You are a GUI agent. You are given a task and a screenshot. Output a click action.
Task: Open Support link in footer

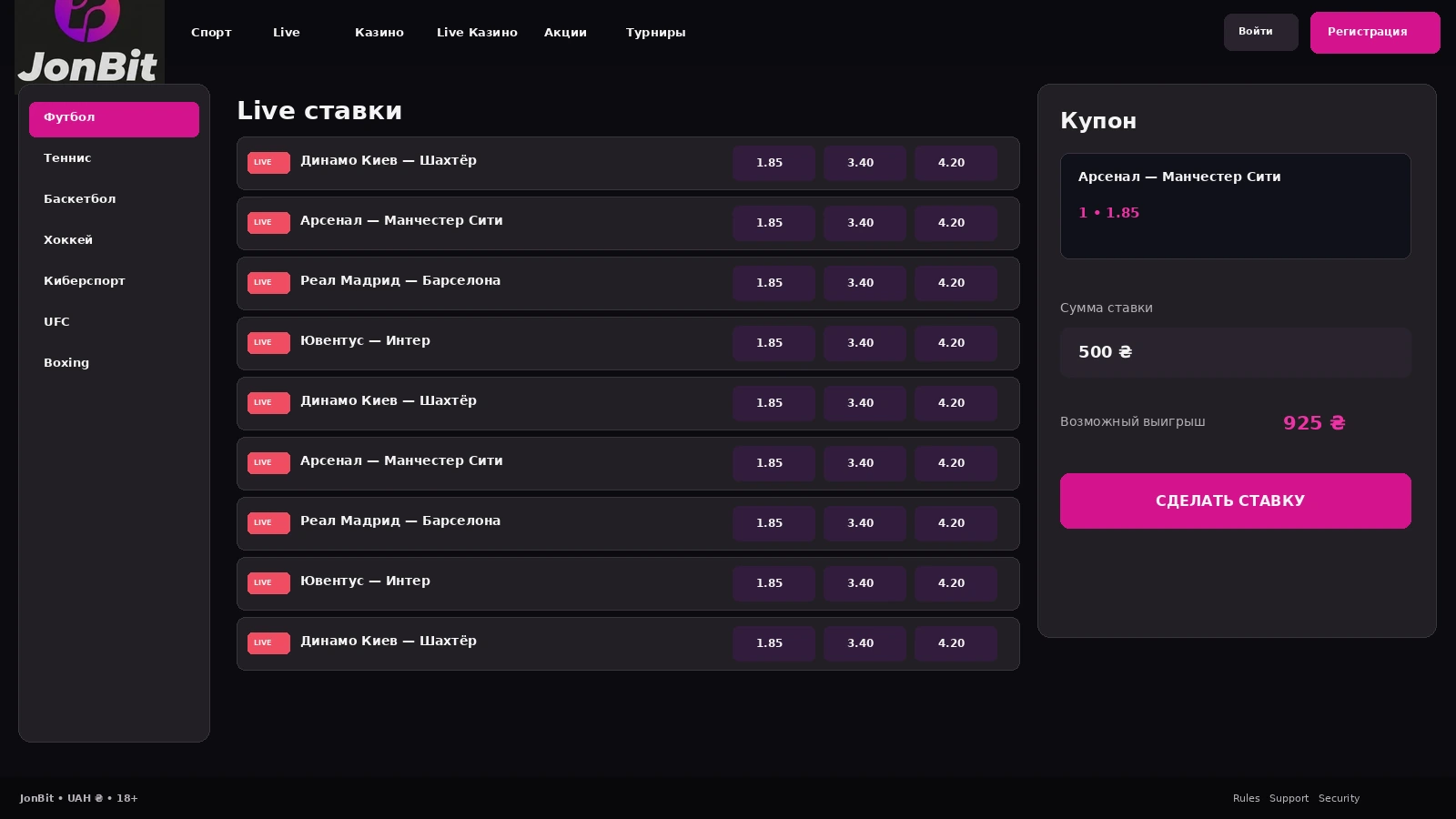click(1289, 798)
